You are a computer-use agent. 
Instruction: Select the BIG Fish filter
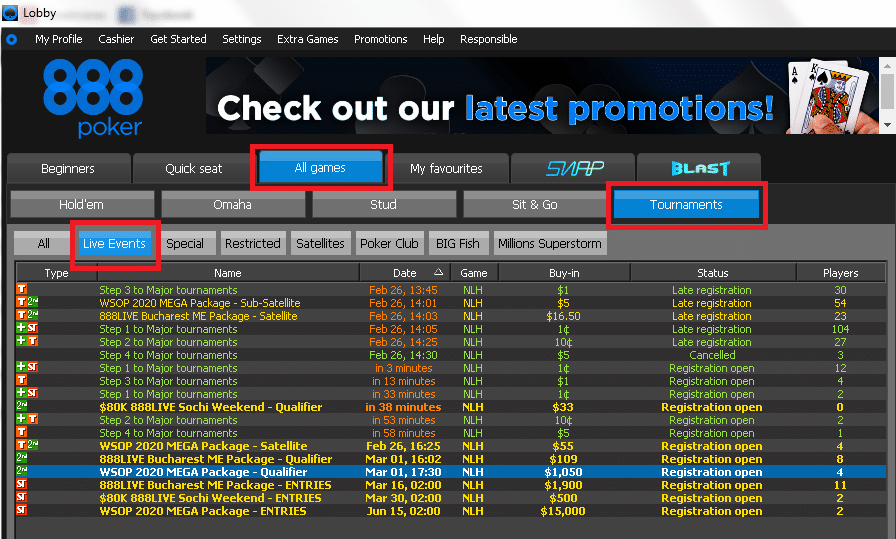tap(458, 243)
